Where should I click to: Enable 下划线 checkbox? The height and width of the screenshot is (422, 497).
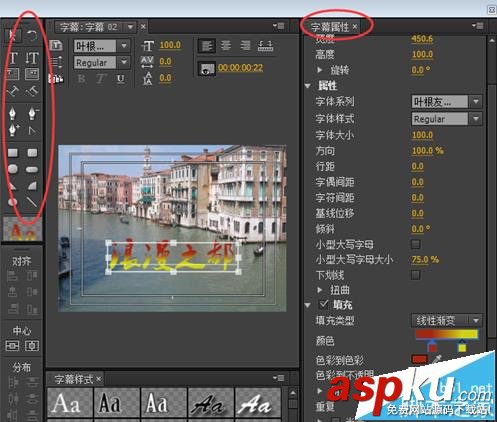tap(415, 275)
